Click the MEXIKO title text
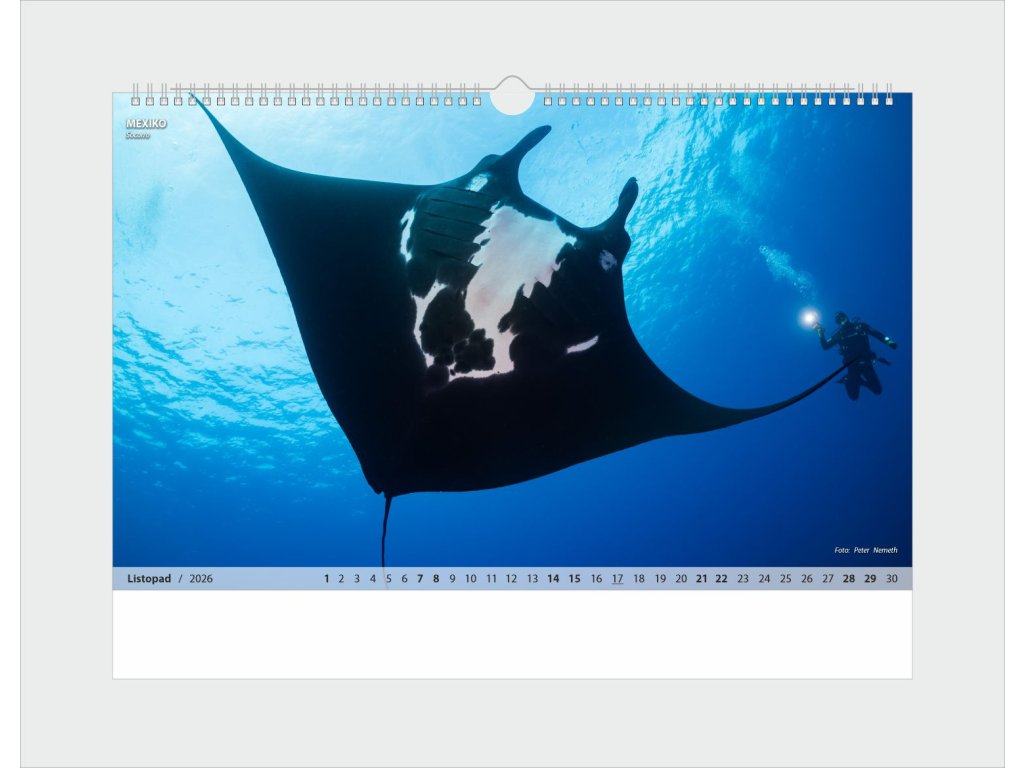Screen dimensions: 1024x768 coord(146,124)
